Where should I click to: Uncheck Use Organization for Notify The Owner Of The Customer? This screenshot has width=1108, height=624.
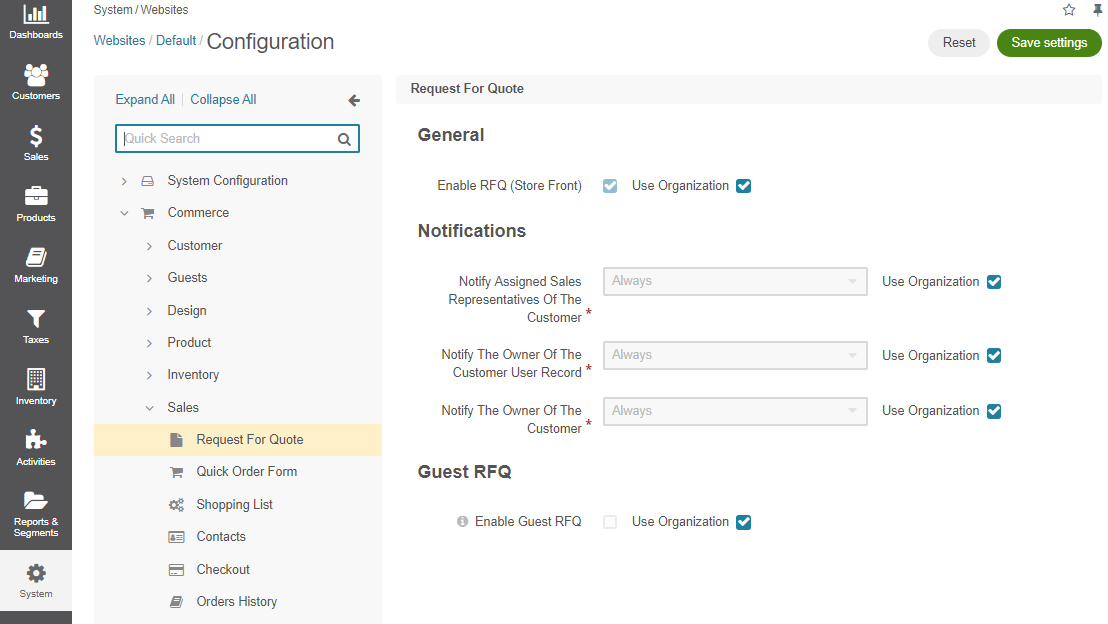click(x=994, y=411)
